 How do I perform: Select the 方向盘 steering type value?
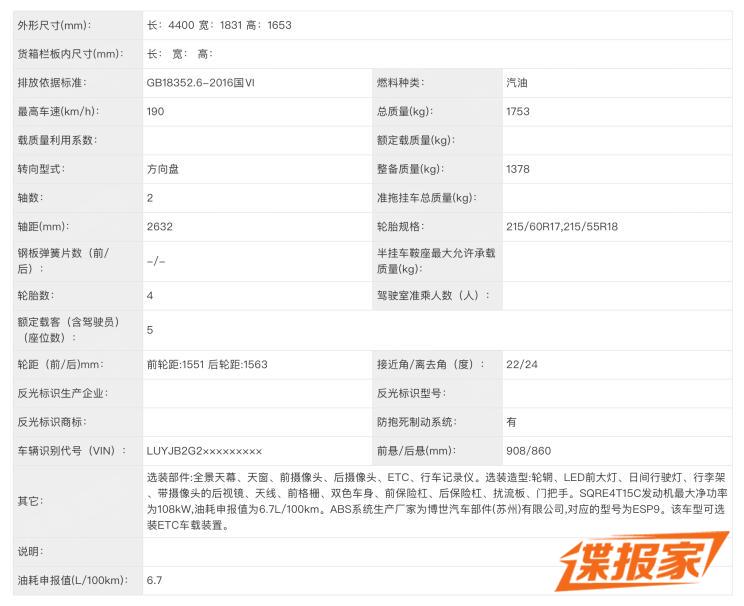point(164,169)
